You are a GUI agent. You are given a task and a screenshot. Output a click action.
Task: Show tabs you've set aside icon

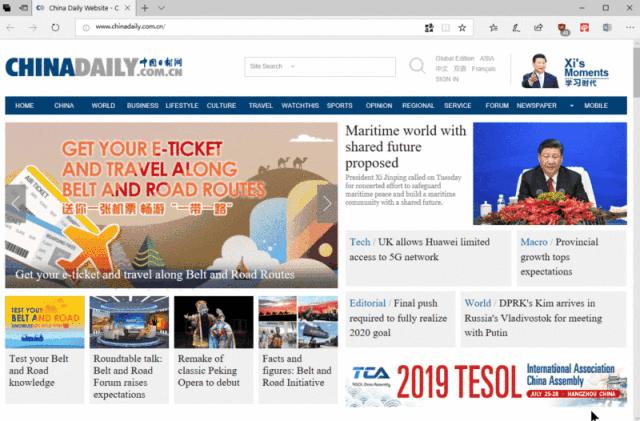(7, 8)
